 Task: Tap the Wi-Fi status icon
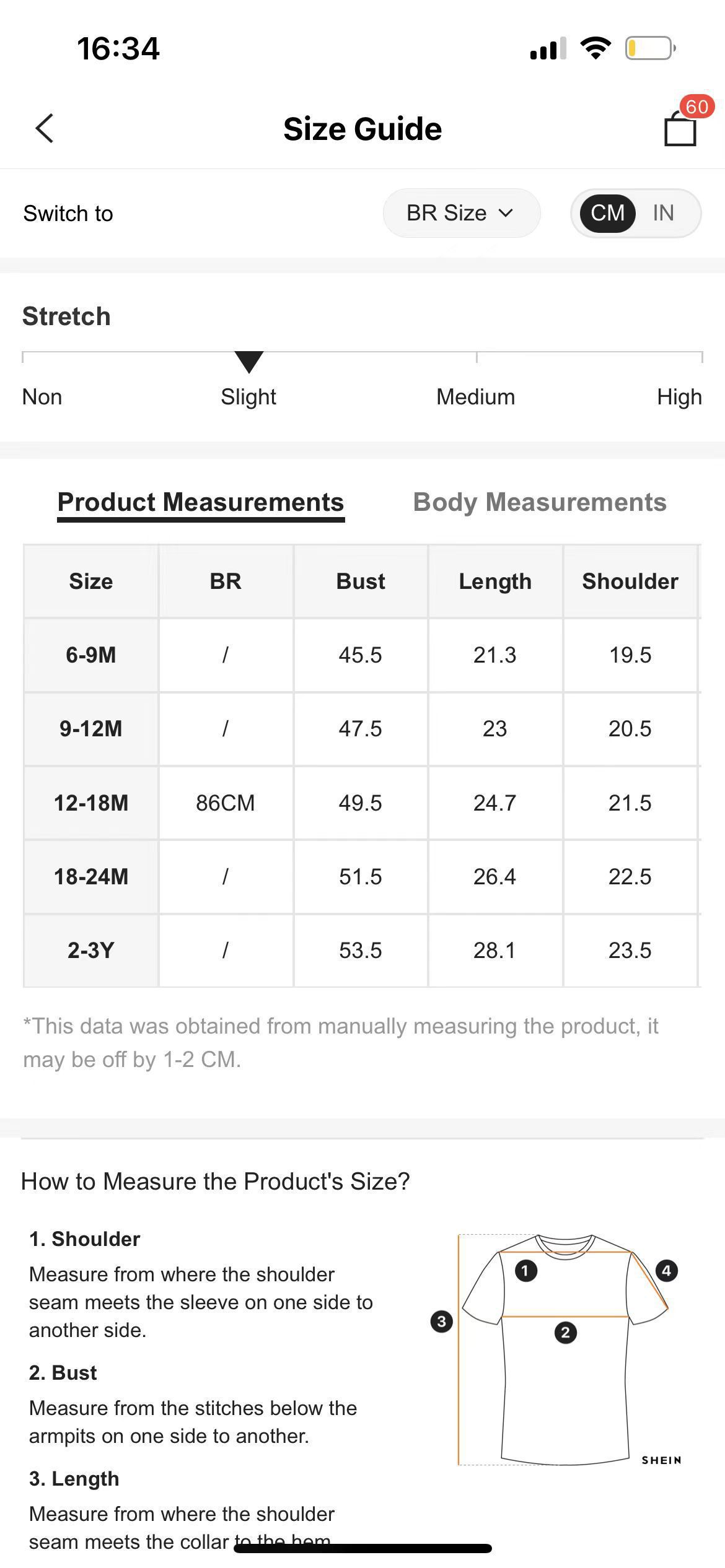pos(595,48)
